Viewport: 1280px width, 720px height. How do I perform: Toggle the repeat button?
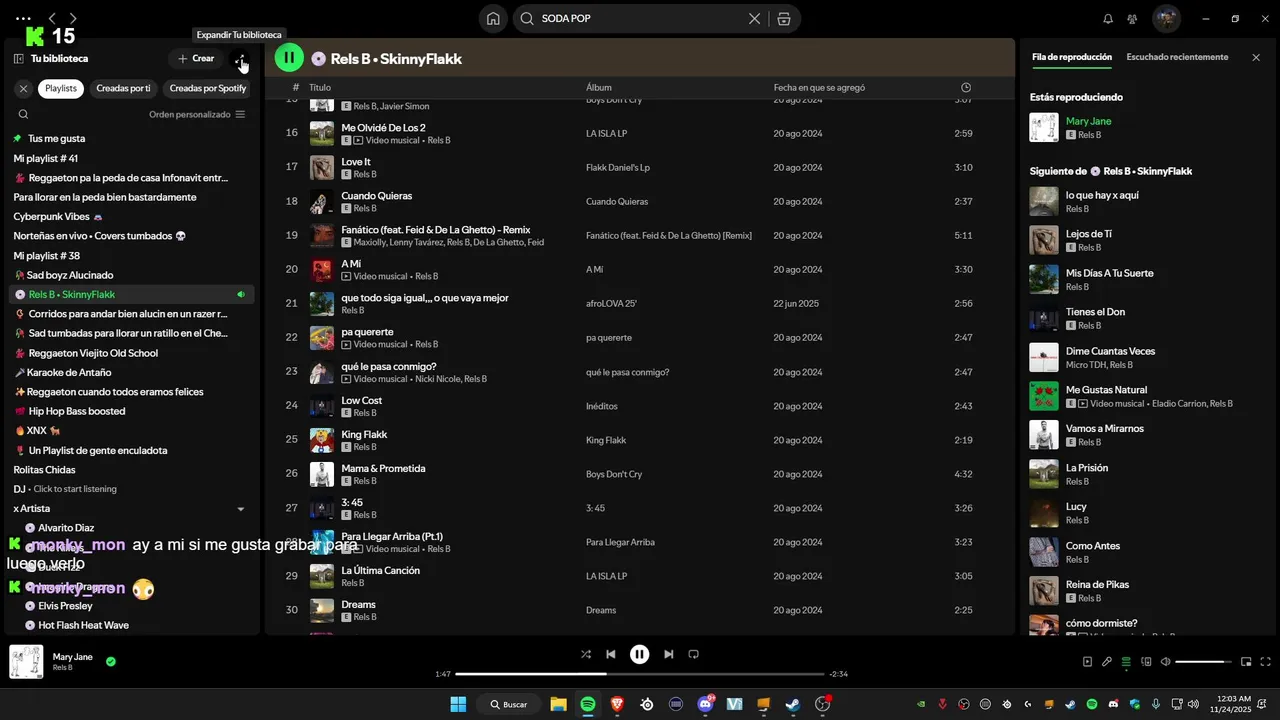pyautogui.click(x=693, y=654)
